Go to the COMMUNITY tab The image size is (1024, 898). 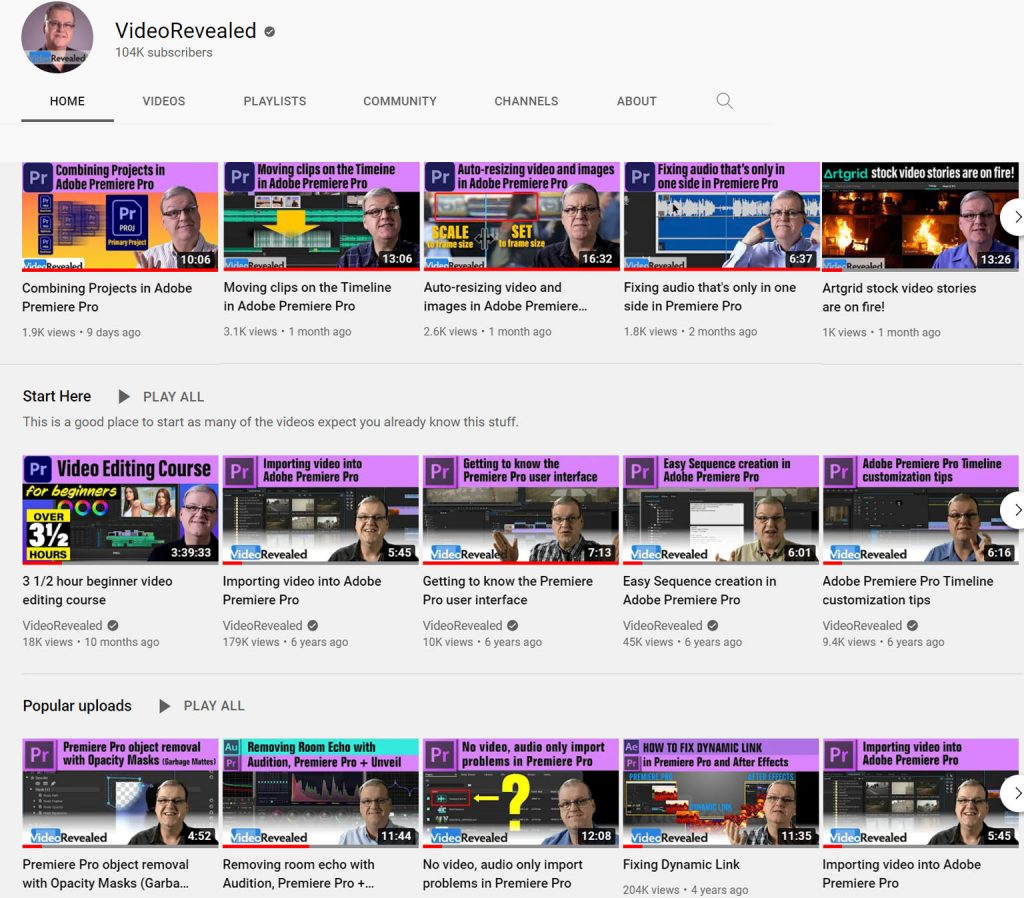pyautogui.click(x=400, y=101)
